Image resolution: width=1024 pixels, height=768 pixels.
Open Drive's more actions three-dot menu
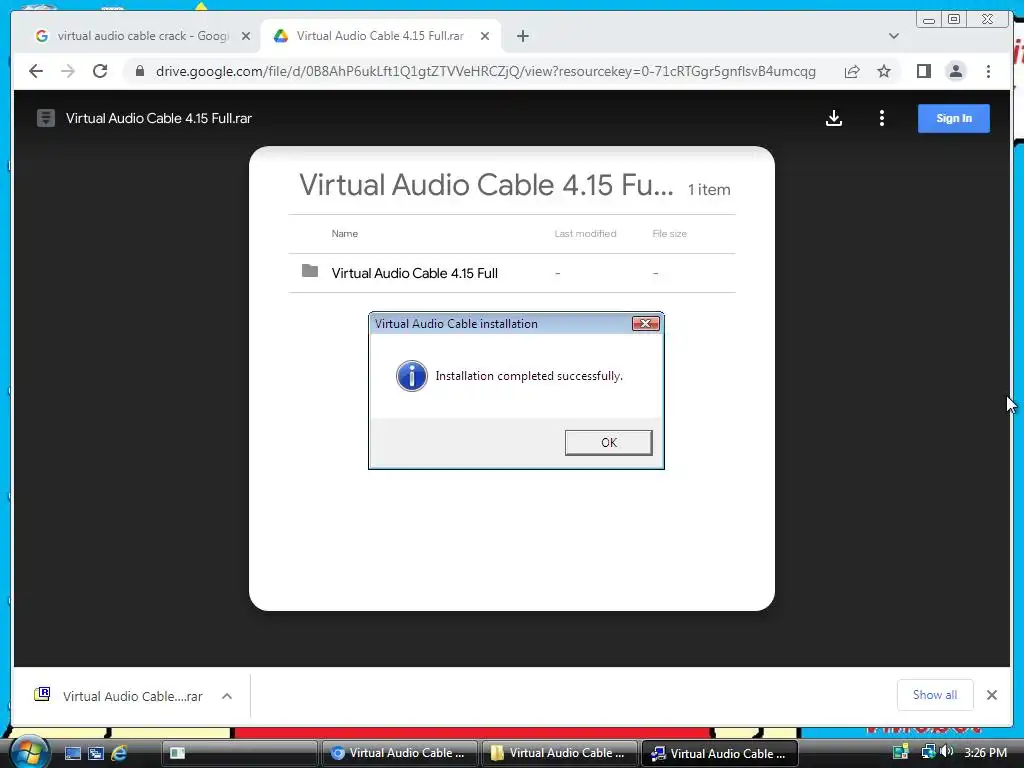click(882, 118)
